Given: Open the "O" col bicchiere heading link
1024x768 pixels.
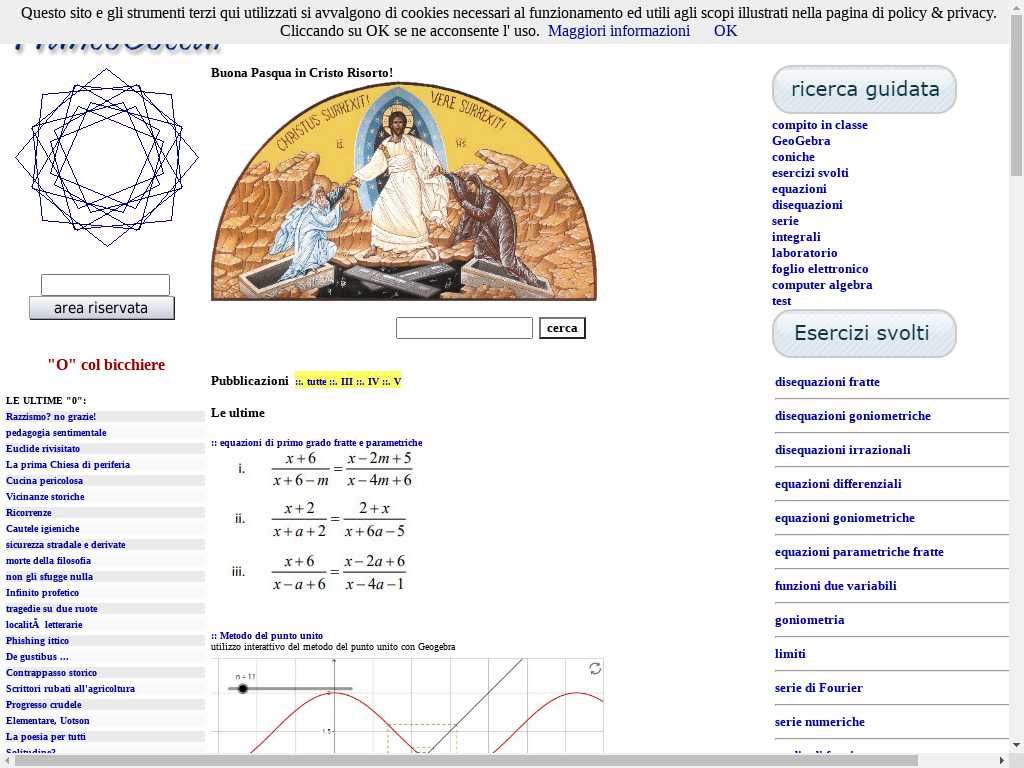Looking at the screenshot, I should tap(106, 364).
